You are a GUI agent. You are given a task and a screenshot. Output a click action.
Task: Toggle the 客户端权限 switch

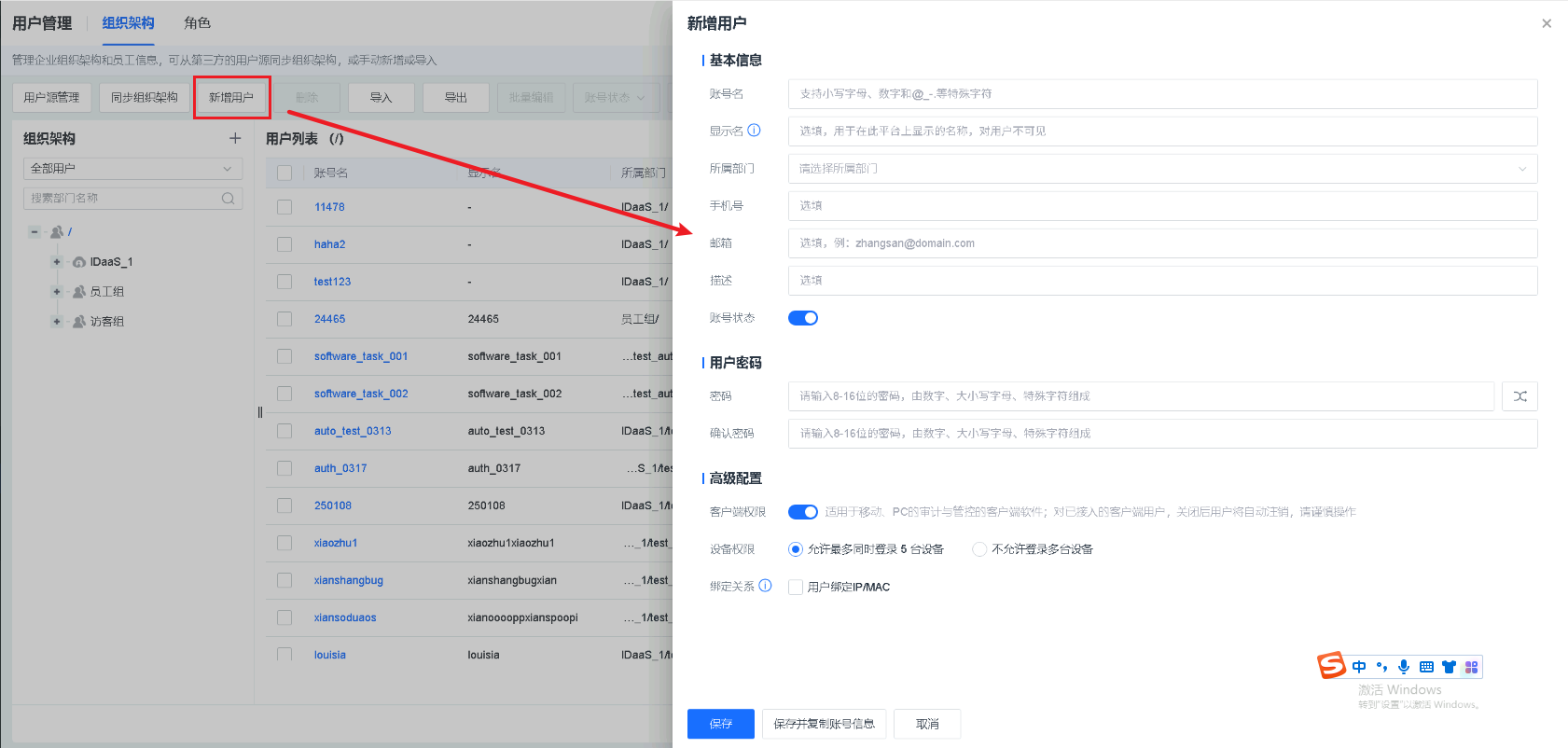pos(802,512)
